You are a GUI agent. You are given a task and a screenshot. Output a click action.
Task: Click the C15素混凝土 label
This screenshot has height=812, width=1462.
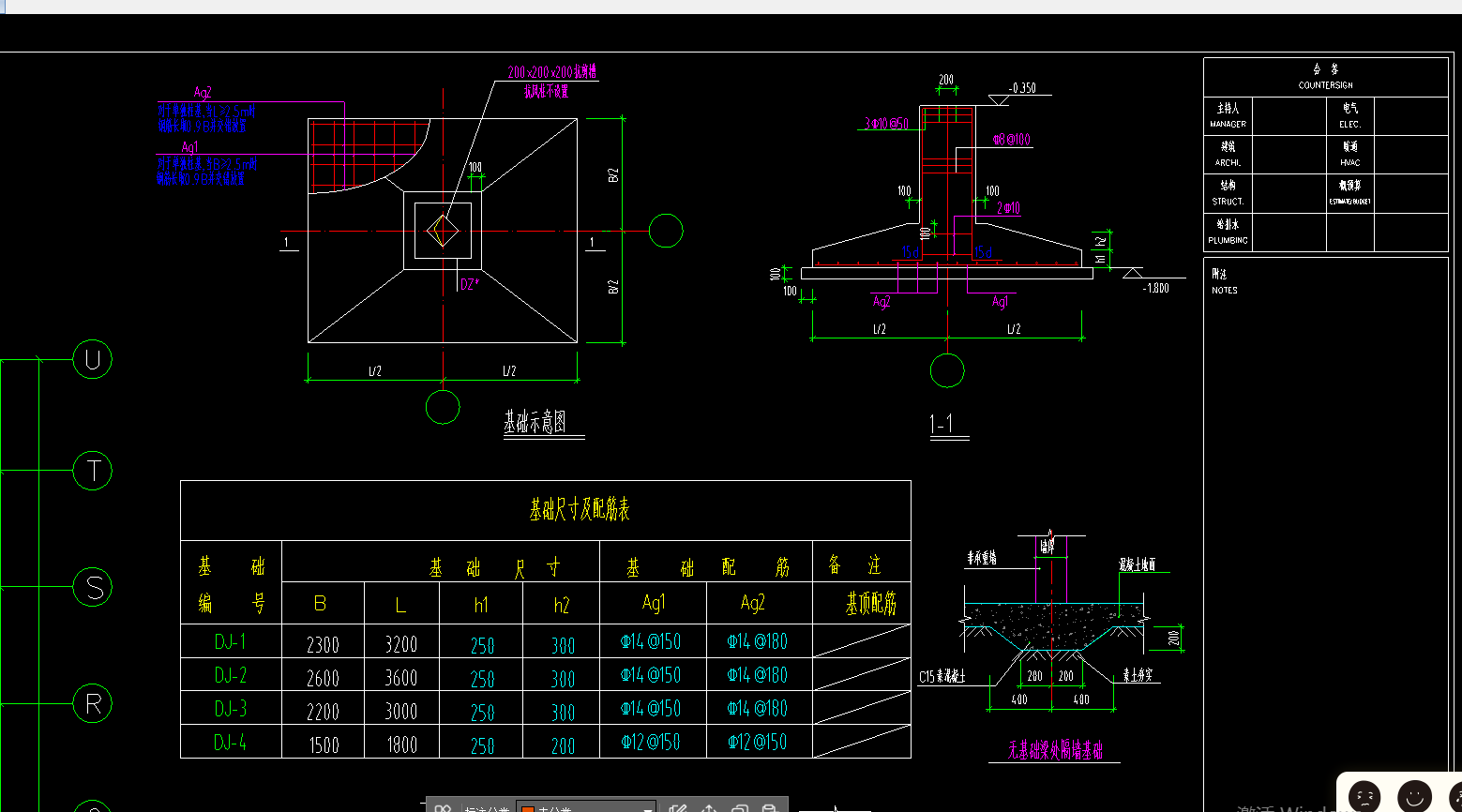point(942,676)
